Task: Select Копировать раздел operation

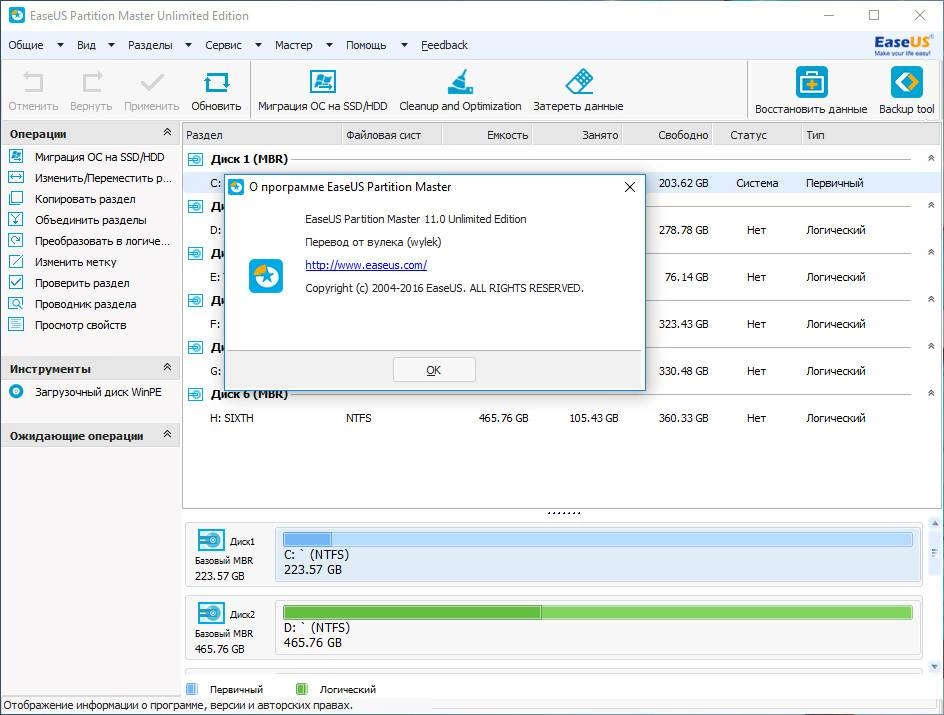Action: (85, 199)
